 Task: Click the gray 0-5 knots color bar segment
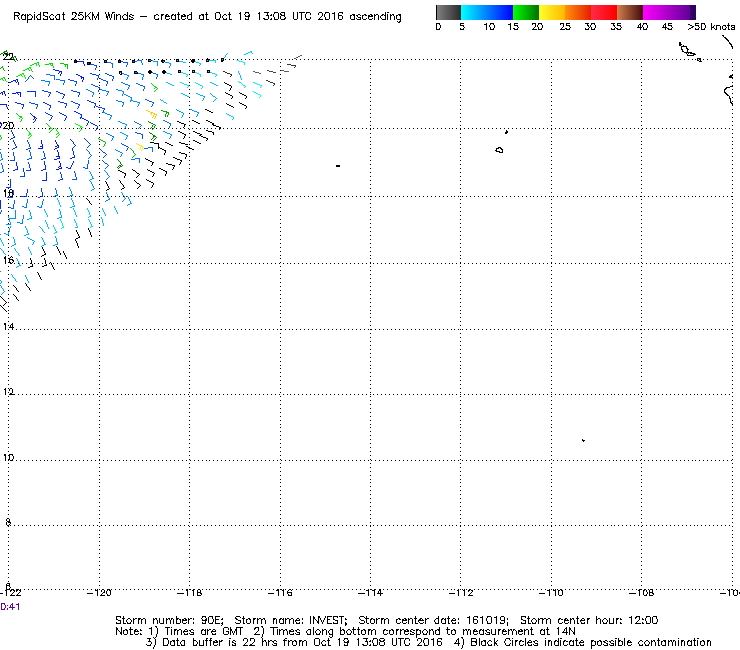[x=448, y=12]
